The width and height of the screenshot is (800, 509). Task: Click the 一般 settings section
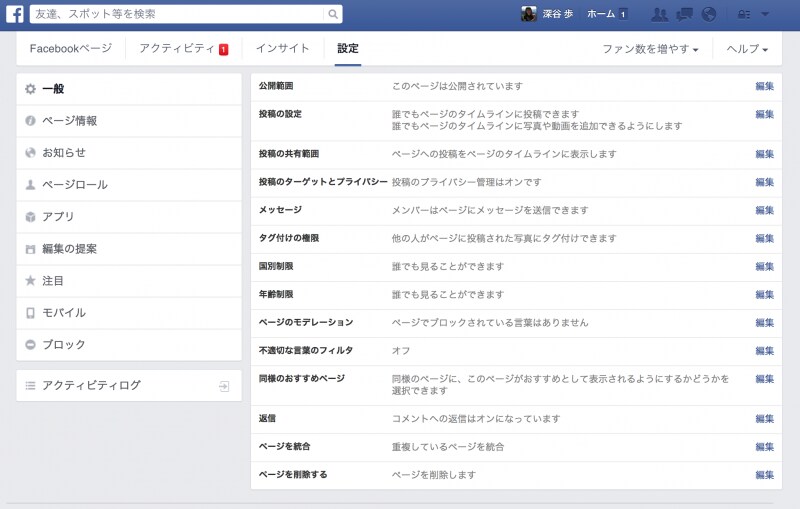point(129,89)
